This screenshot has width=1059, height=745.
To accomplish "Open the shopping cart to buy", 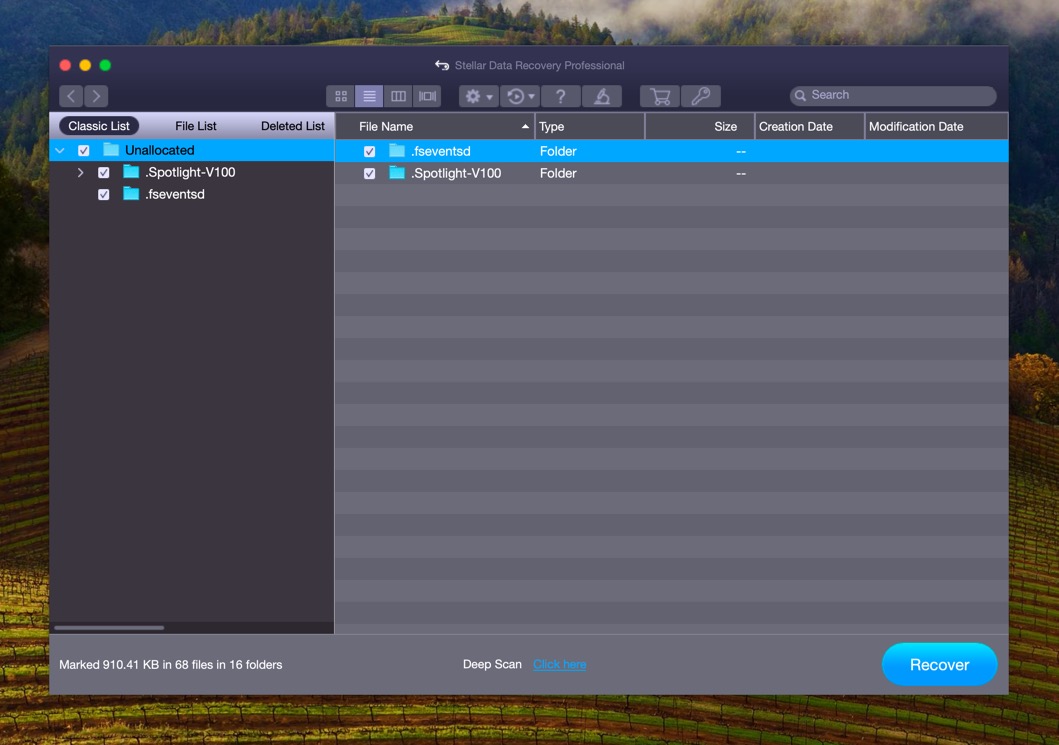I will coord(660,96).
